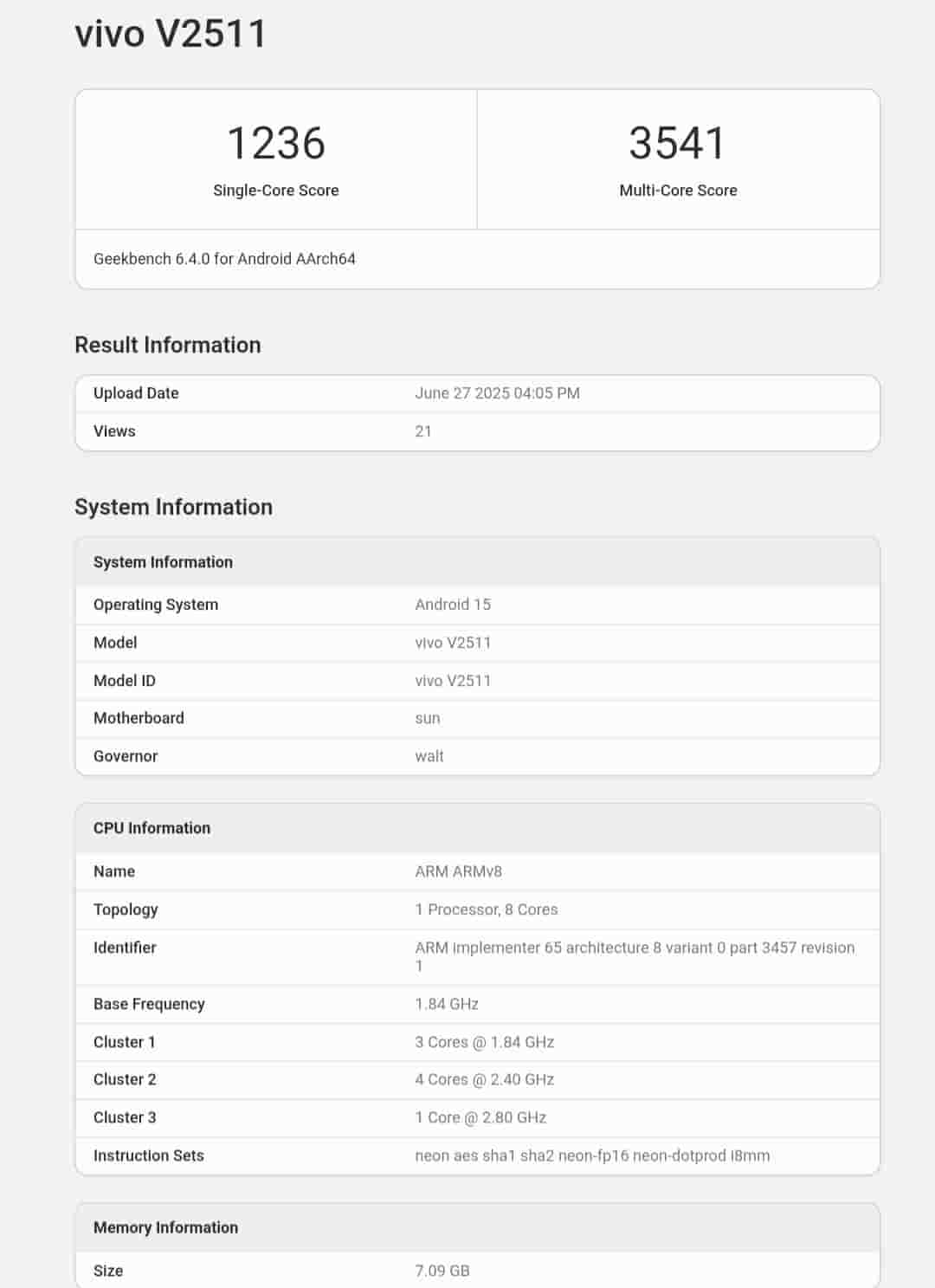Click the vivo V2511 page title
This screenshot has width=935, height=1288.
pyautogui.click(x=171, y=35)
